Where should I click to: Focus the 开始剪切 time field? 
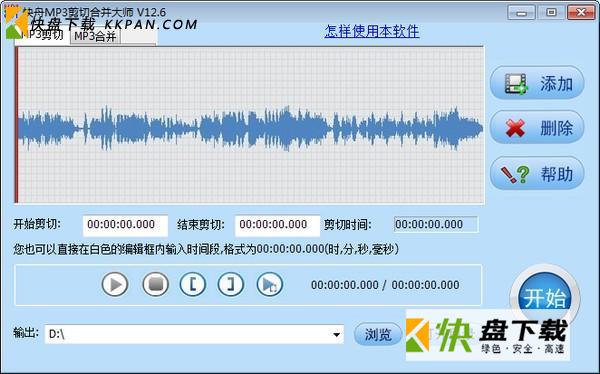[125, 225]
